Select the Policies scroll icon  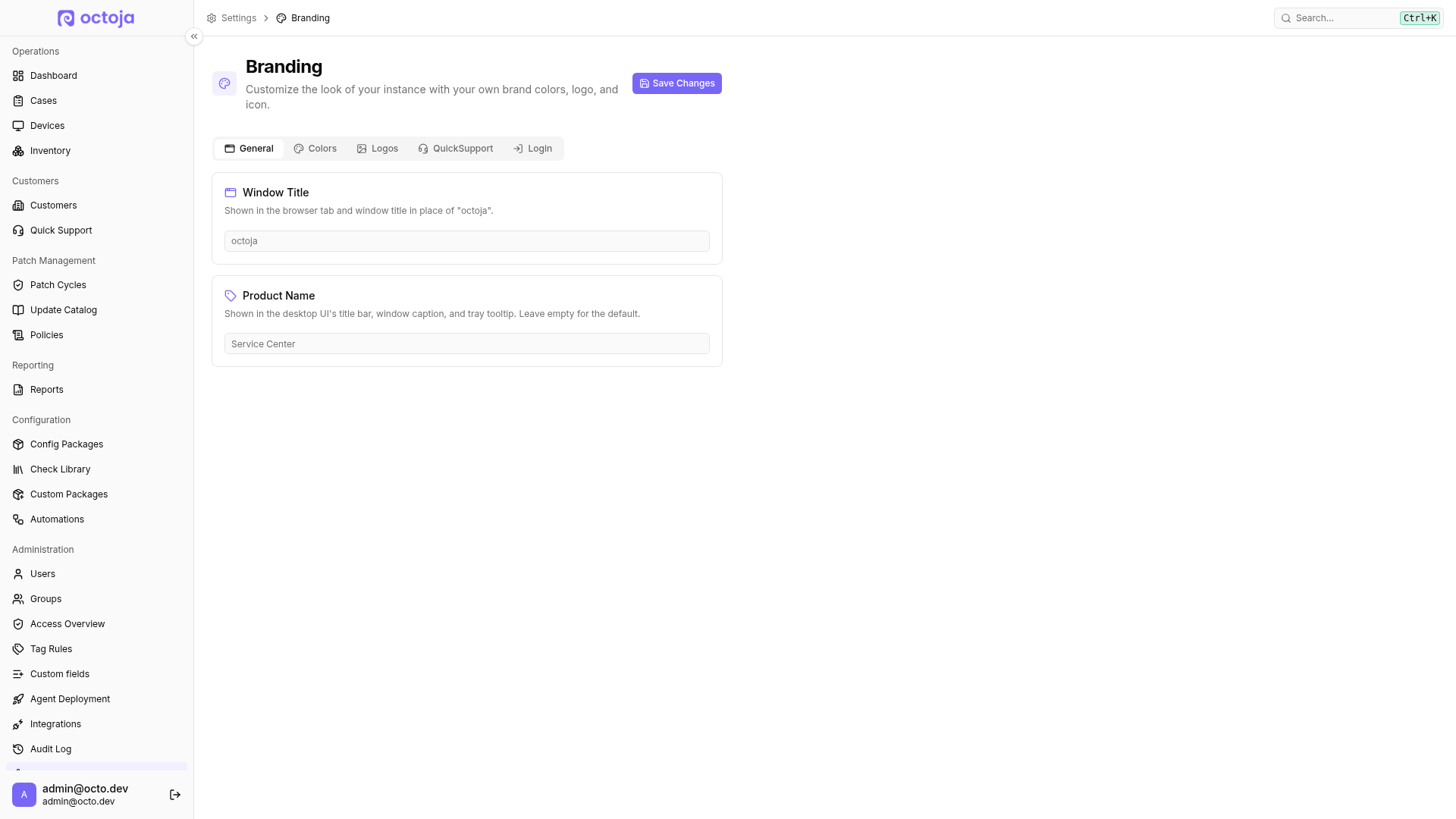click(18, 335)
